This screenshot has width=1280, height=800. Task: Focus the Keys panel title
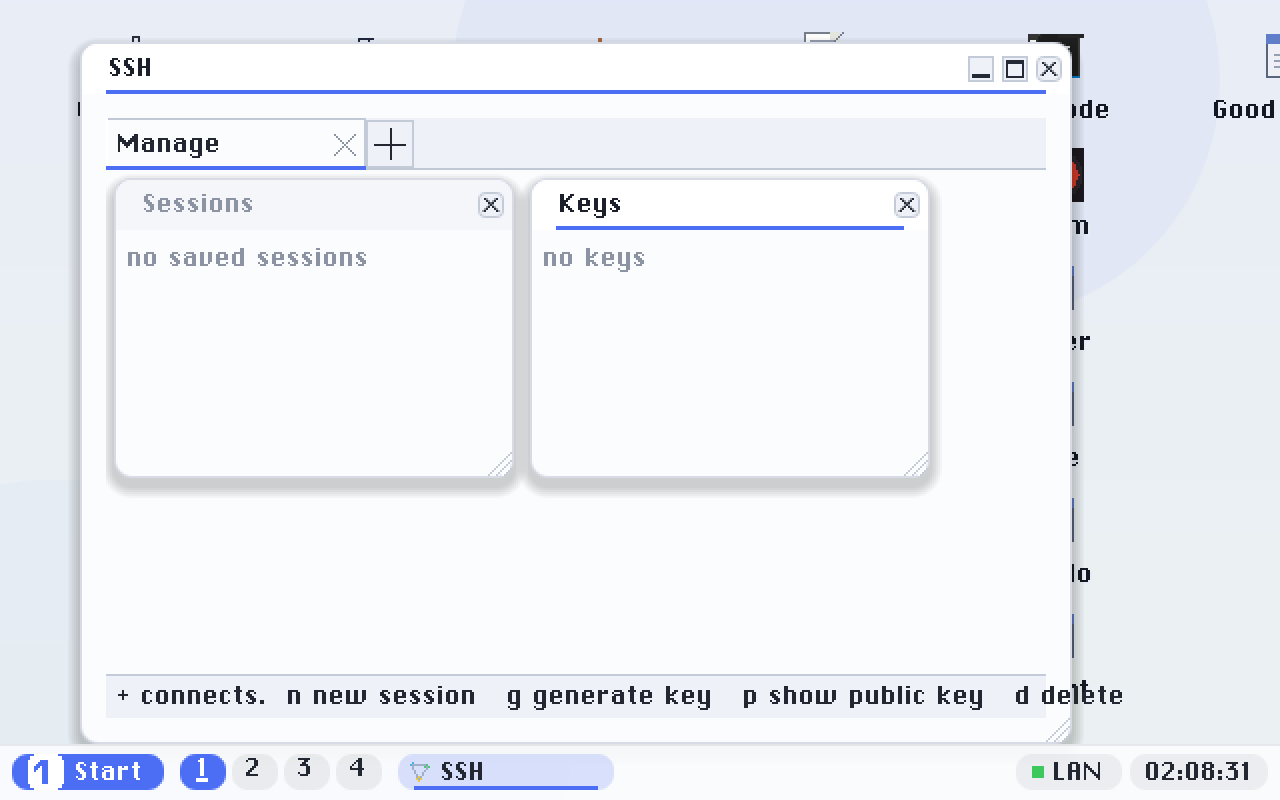pos(590,204)
